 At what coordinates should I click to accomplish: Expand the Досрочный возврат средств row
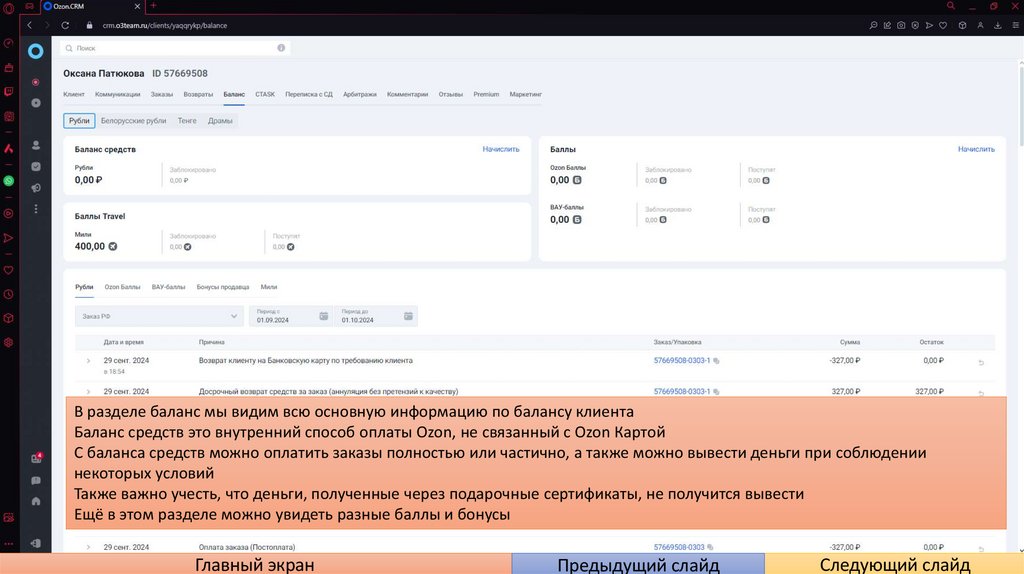point(89,392)
